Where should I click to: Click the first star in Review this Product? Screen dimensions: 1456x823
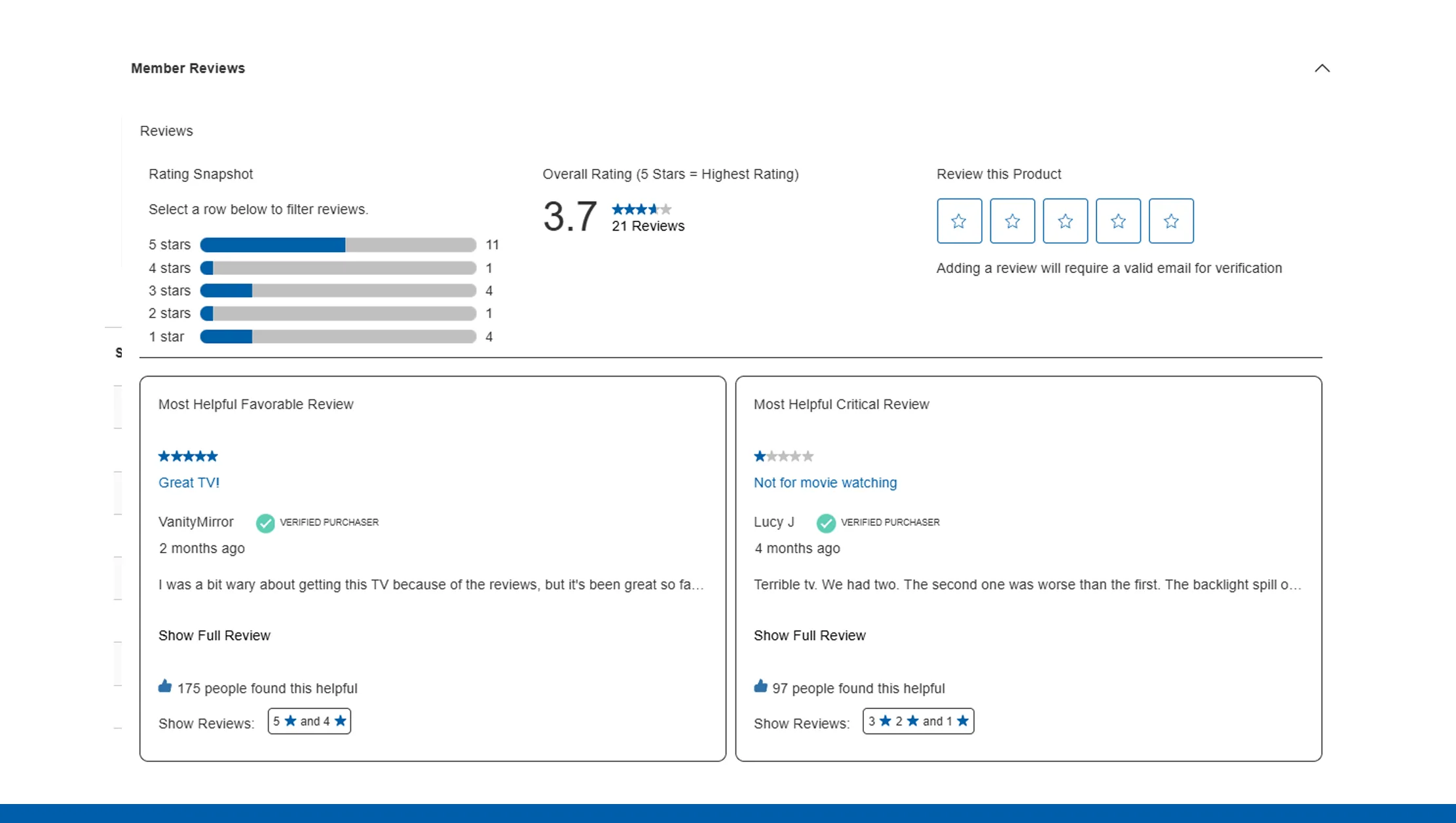pos(959,221)
